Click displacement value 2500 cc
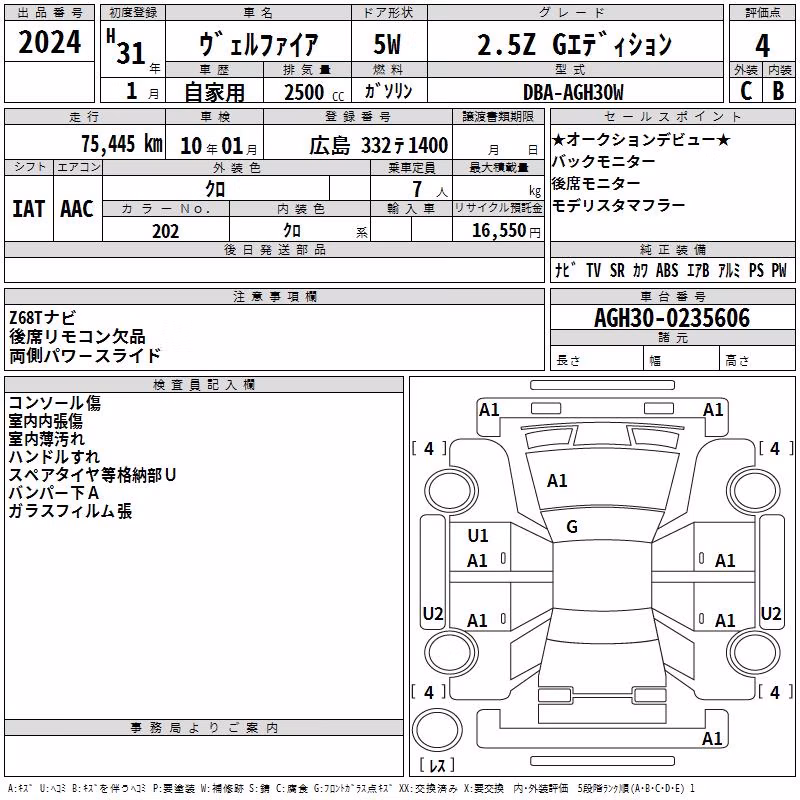 314,93
